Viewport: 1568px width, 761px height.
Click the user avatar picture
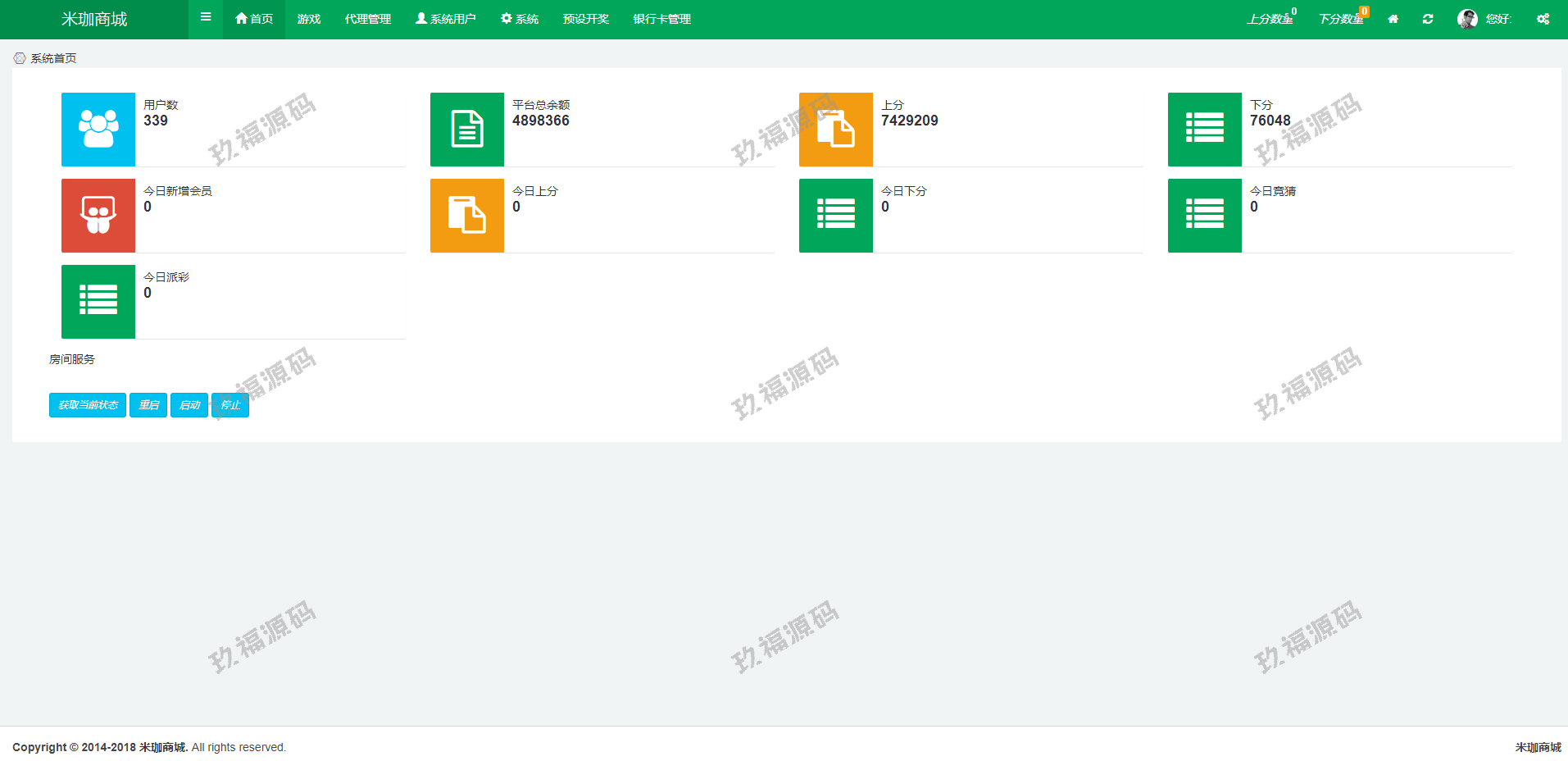coord(1467,19)
